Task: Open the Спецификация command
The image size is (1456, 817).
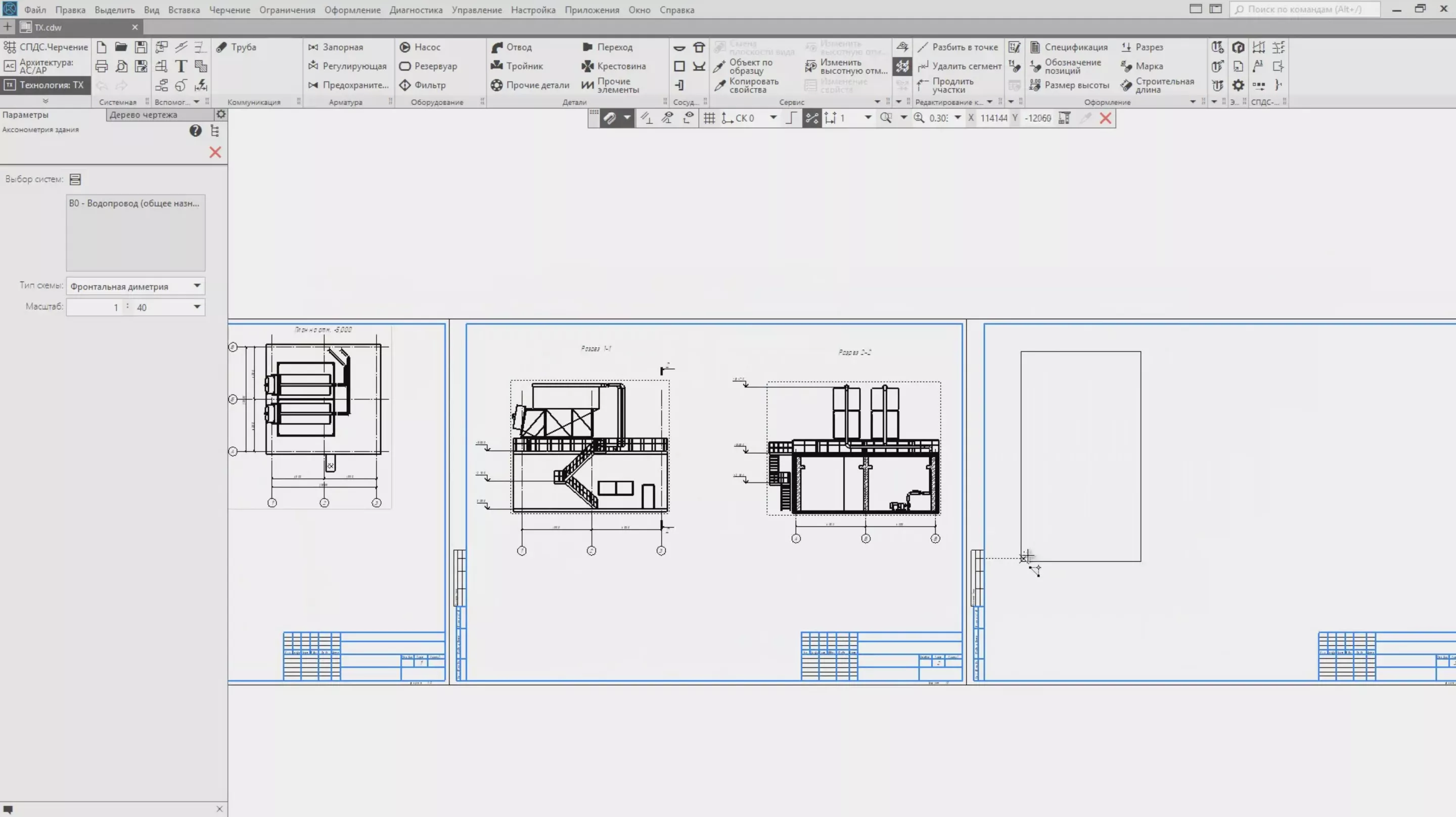Action: click(x=1069, y=47)
